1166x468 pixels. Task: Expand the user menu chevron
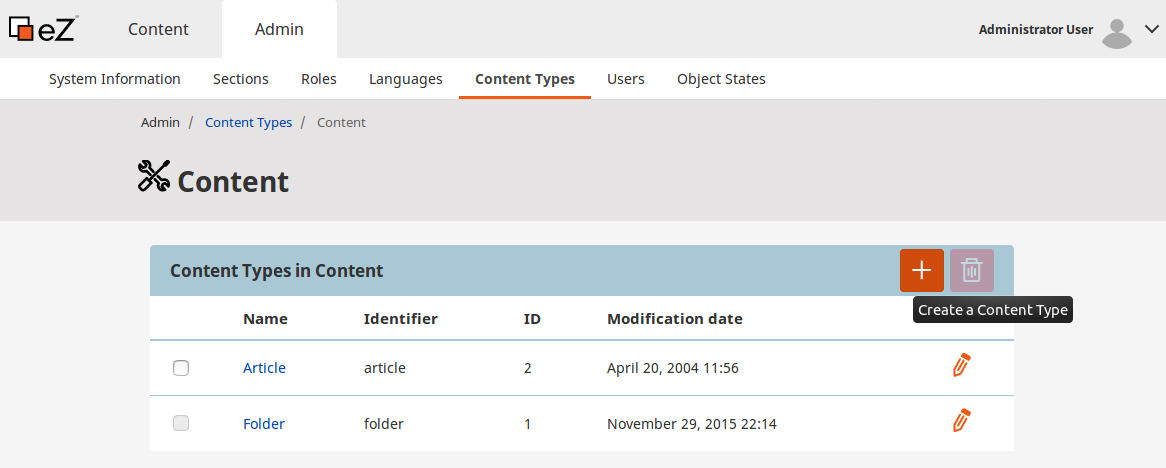click(1151, 30)
